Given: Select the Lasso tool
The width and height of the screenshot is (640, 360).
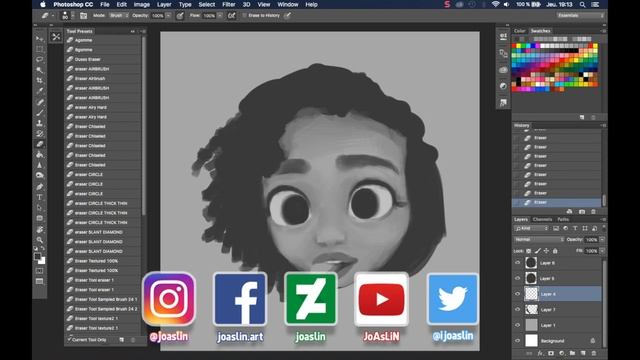Looking at the screenshot, I should (40, 60).
